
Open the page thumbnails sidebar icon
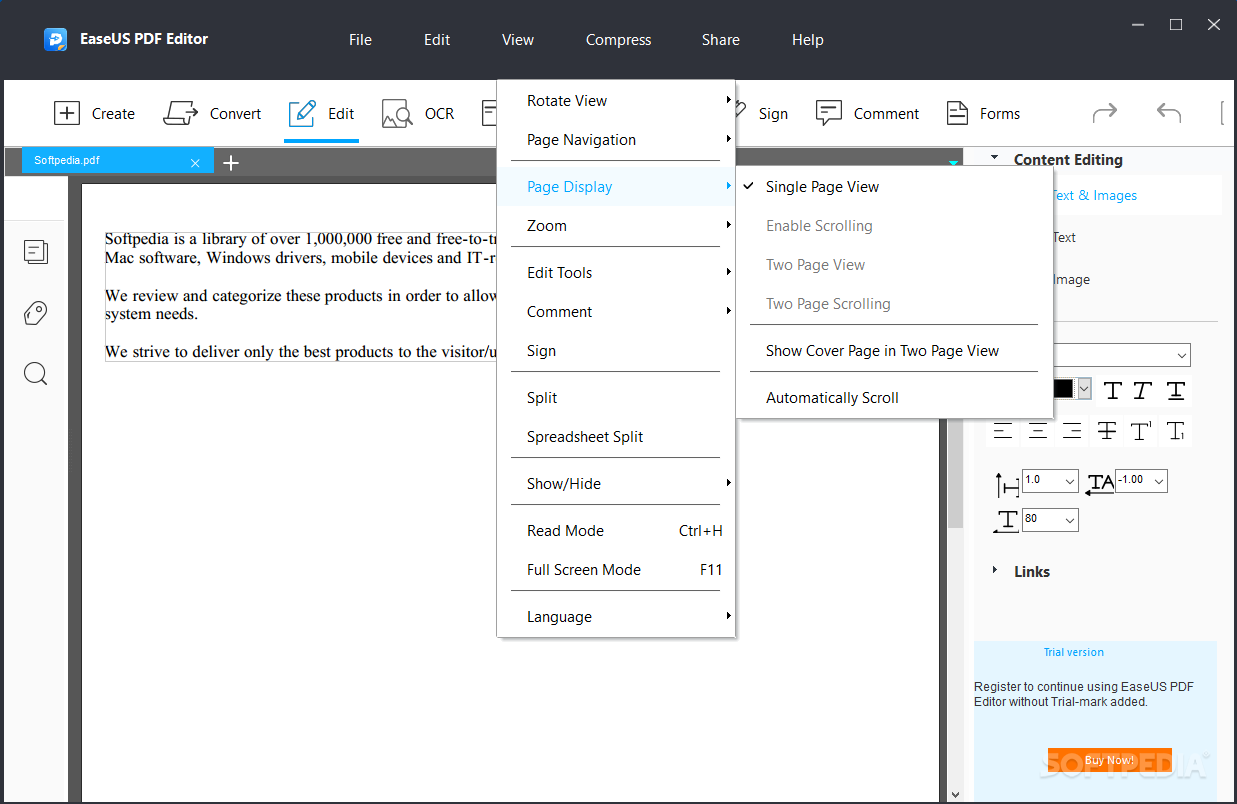pyautogui.click(x=36, y=252)
